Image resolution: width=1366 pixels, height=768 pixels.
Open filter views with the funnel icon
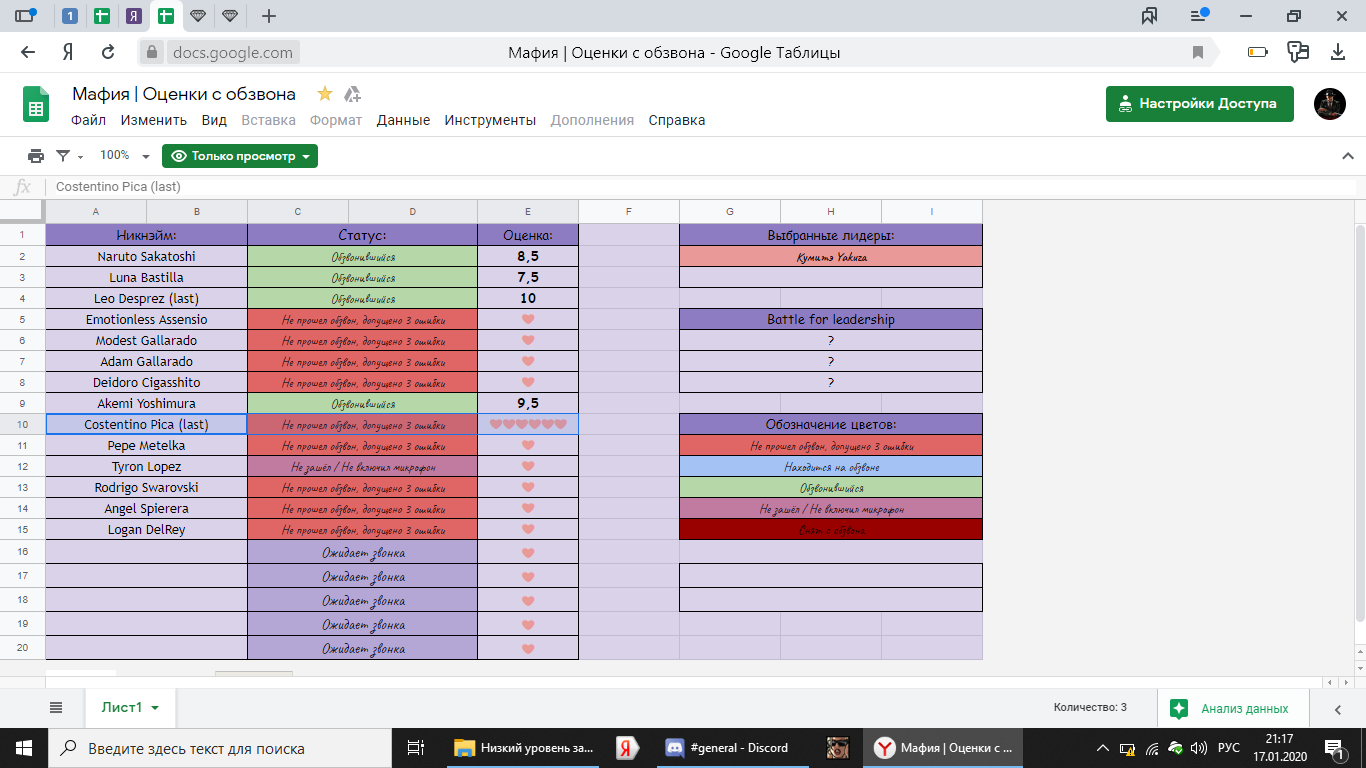click(63, 156)
